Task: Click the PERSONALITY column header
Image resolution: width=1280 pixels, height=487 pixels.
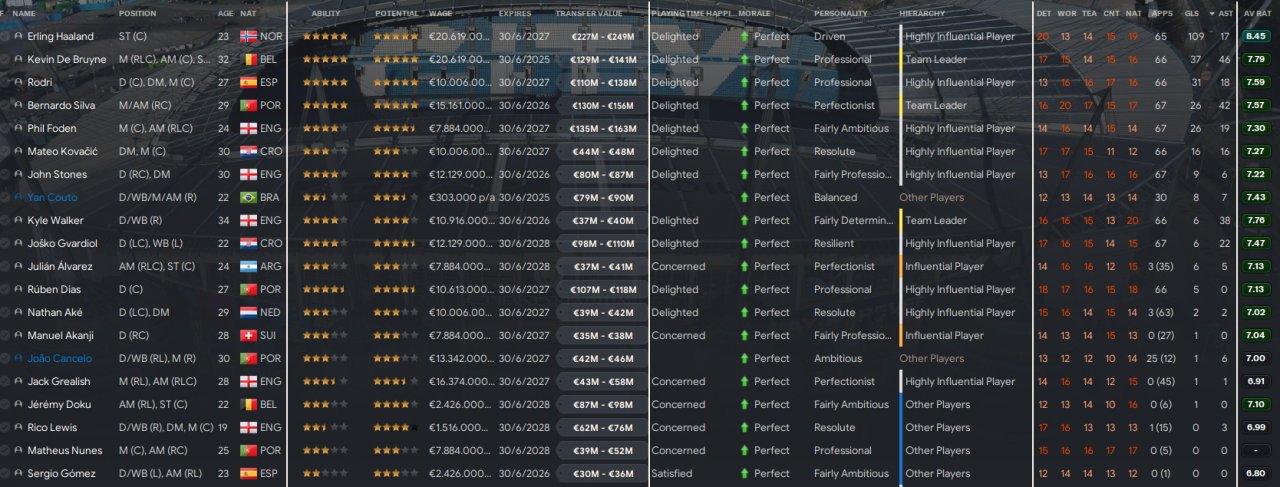Action: point(841,14)
